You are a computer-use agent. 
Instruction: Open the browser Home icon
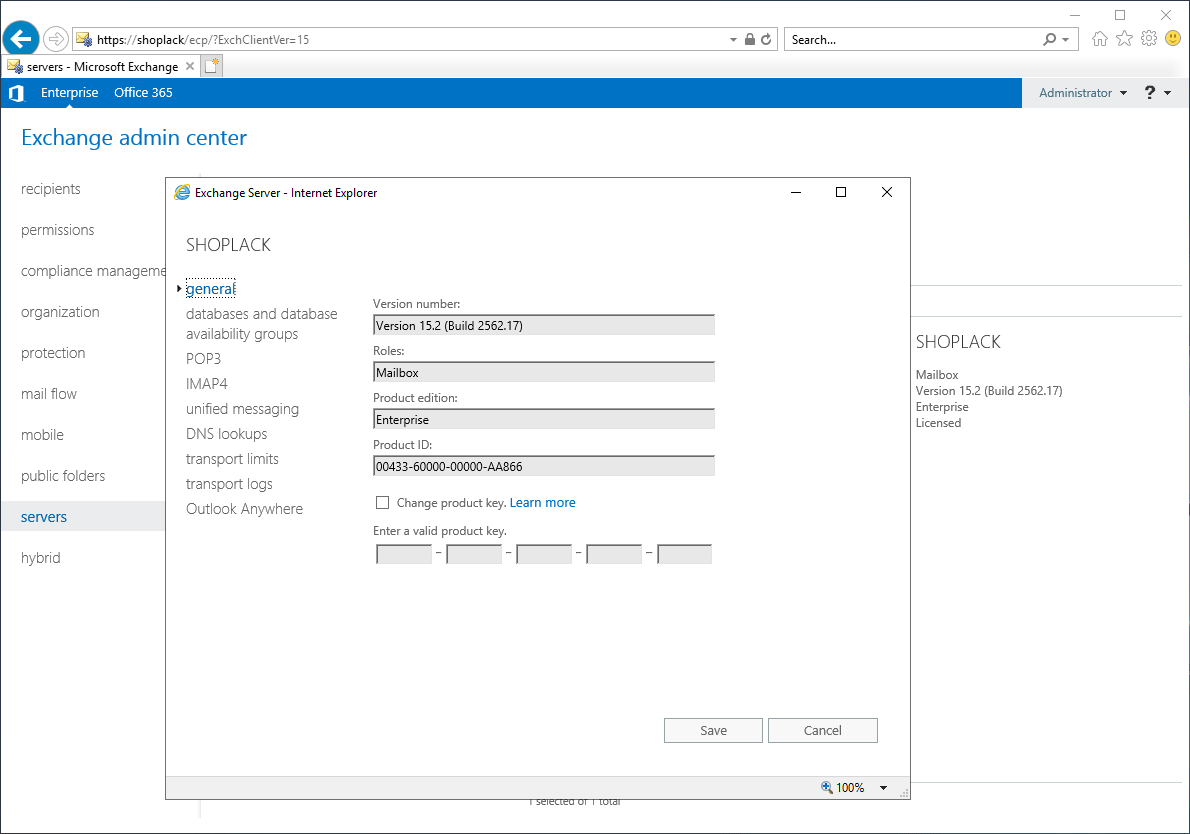[1100, 39]
